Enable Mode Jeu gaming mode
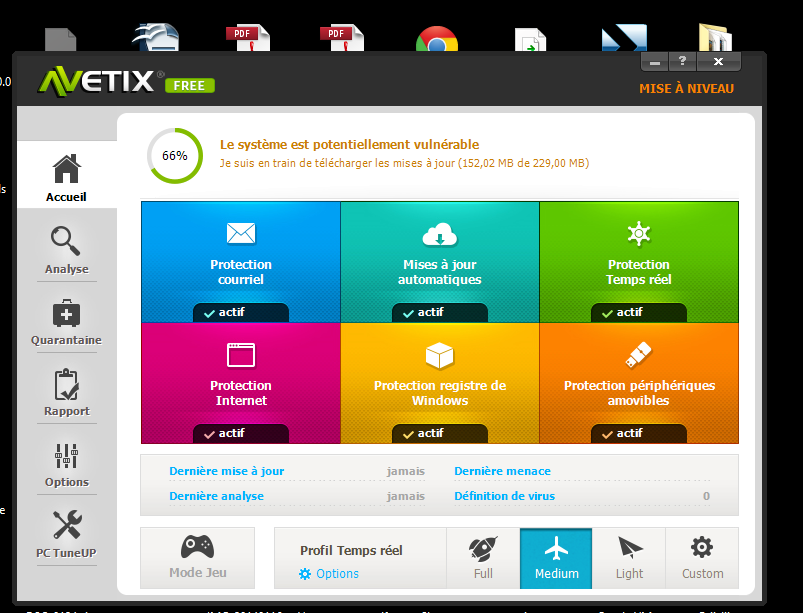The image size is (803, 613). tap(198, 558)
